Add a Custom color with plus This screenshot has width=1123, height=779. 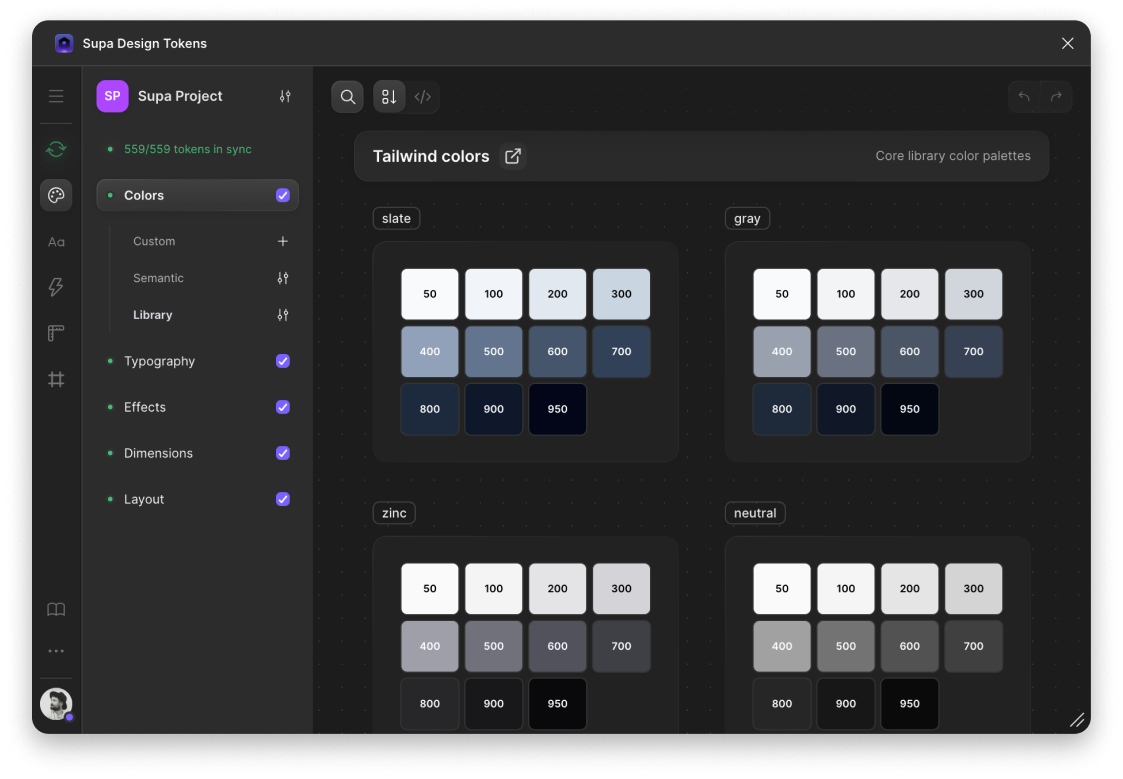click(283, 241)
